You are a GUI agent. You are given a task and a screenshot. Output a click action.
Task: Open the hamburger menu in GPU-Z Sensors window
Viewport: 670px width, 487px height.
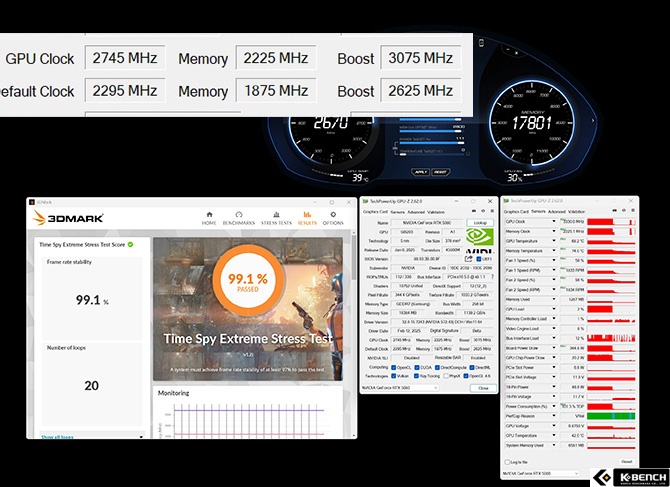tap(633, 211)
